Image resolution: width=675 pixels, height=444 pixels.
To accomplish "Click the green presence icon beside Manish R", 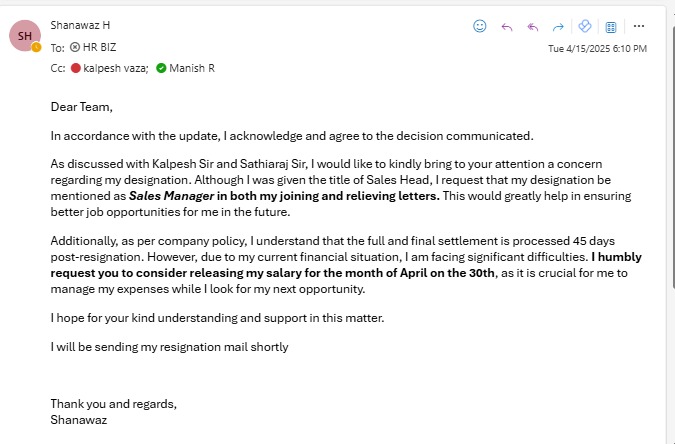I will [x=161, y=68].
